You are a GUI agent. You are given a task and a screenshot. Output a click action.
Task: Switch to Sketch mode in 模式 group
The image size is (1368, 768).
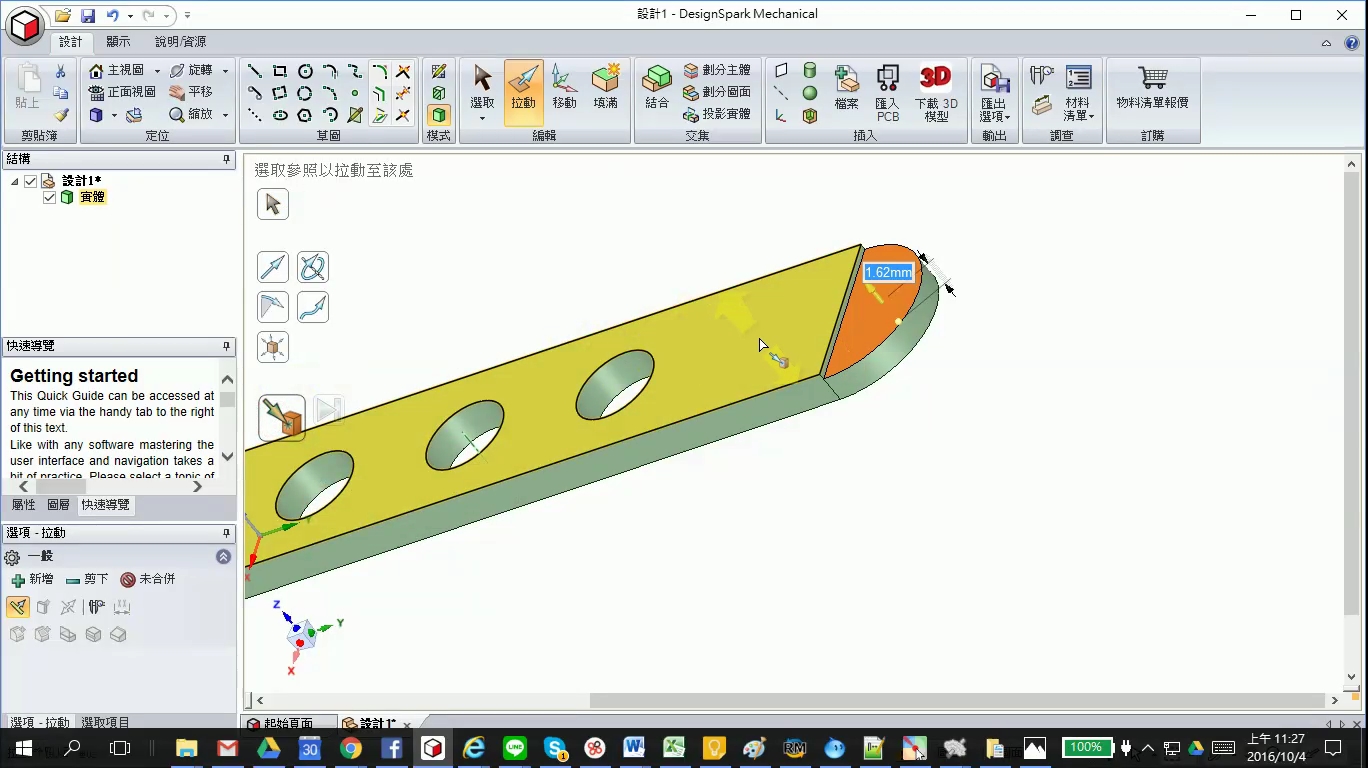(x=439, y=71)
